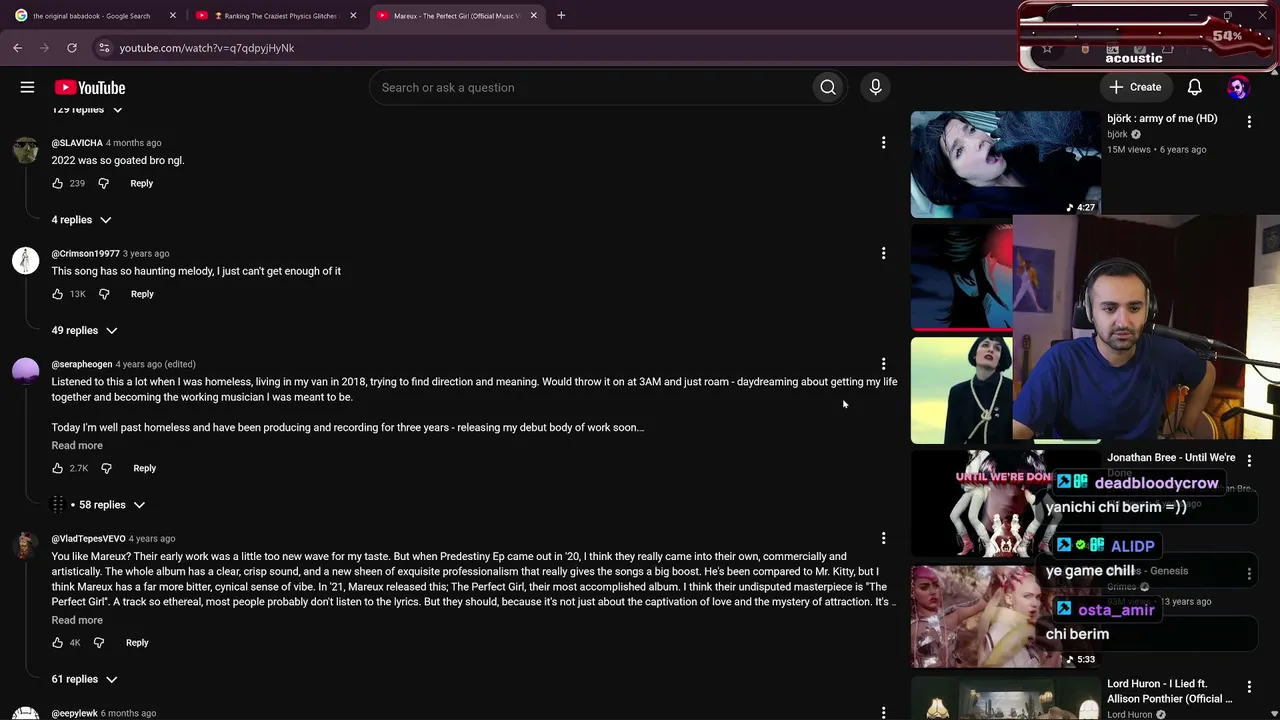
Task: Open @VladTepesVEVO's profile avatar
Action: [25, 546]
